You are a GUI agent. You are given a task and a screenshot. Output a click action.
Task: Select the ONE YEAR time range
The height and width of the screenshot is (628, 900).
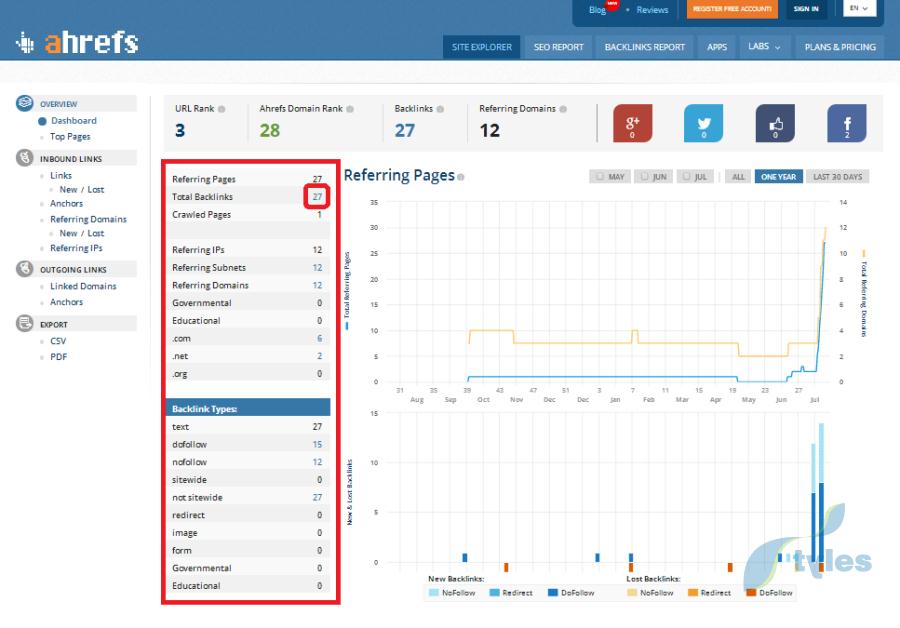pos(778,177)
